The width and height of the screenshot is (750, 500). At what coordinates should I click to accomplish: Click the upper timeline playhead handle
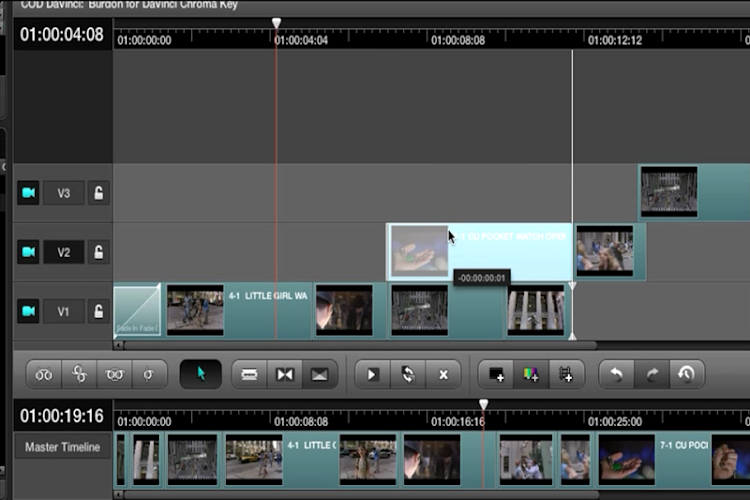(x=276, y=22)
